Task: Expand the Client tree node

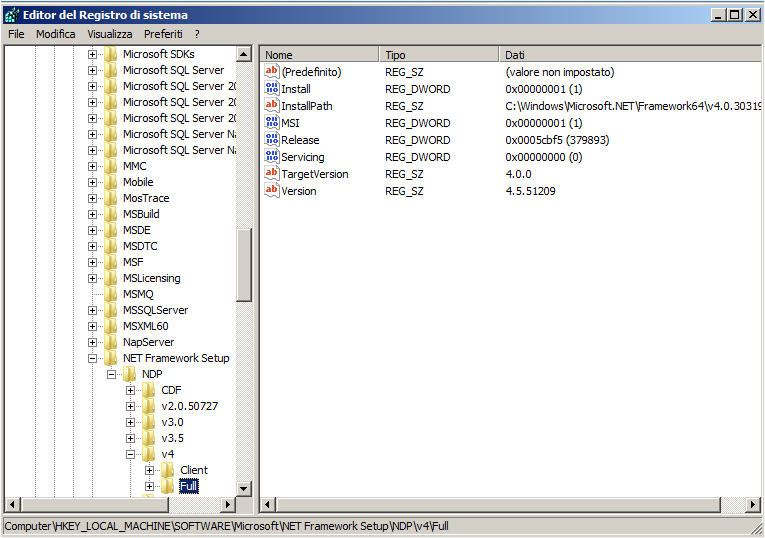Action: [149, 471]
